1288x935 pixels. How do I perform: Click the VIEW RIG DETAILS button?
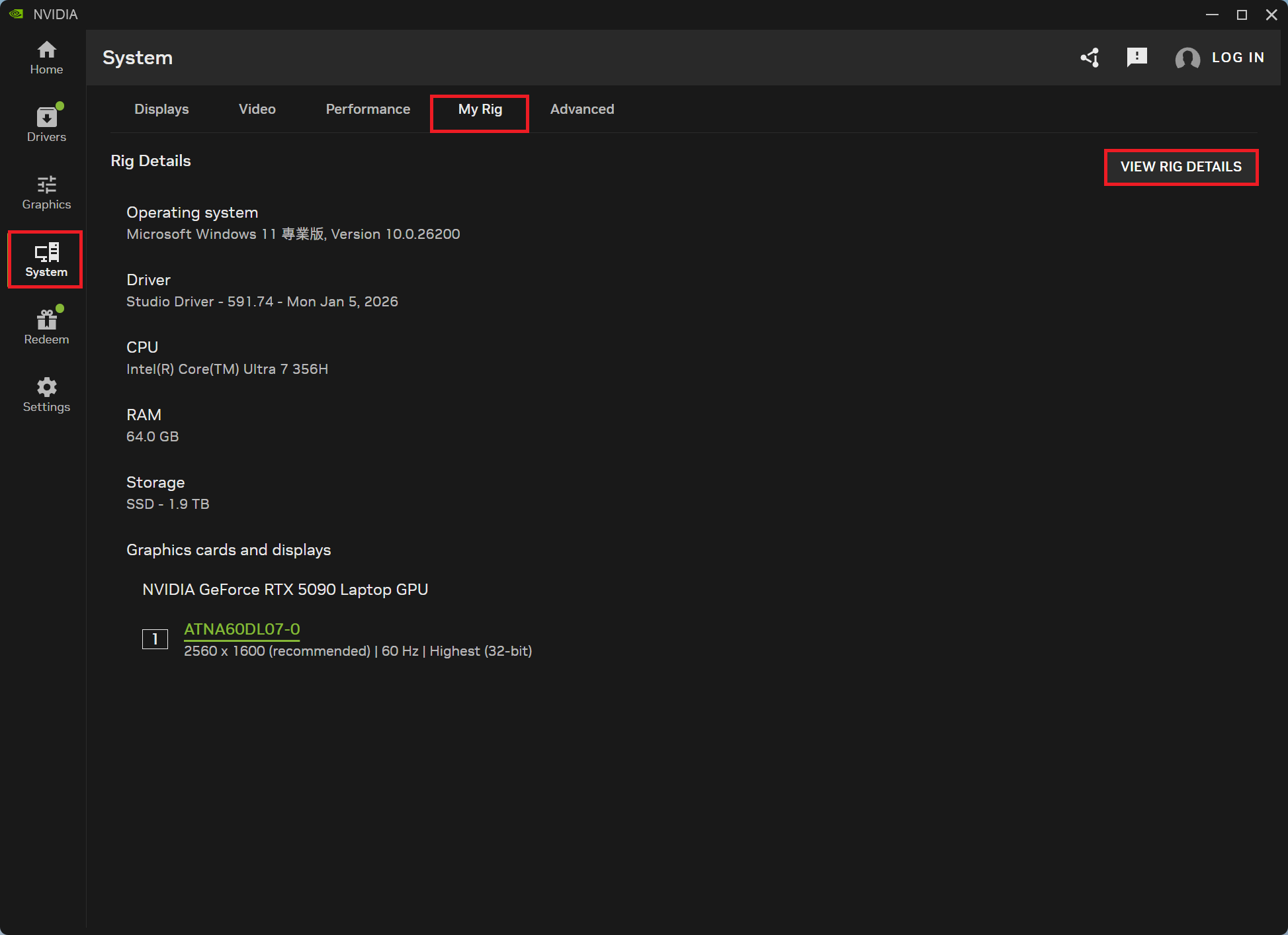pyautogui.click(x=1181, y=167)
